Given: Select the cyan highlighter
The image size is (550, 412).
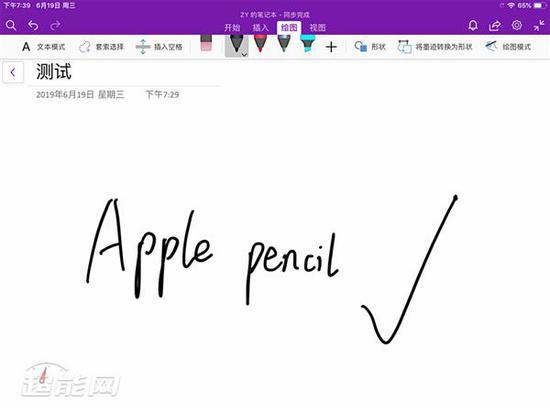Looking at the screenshot, I should click(x=307, y=43).
